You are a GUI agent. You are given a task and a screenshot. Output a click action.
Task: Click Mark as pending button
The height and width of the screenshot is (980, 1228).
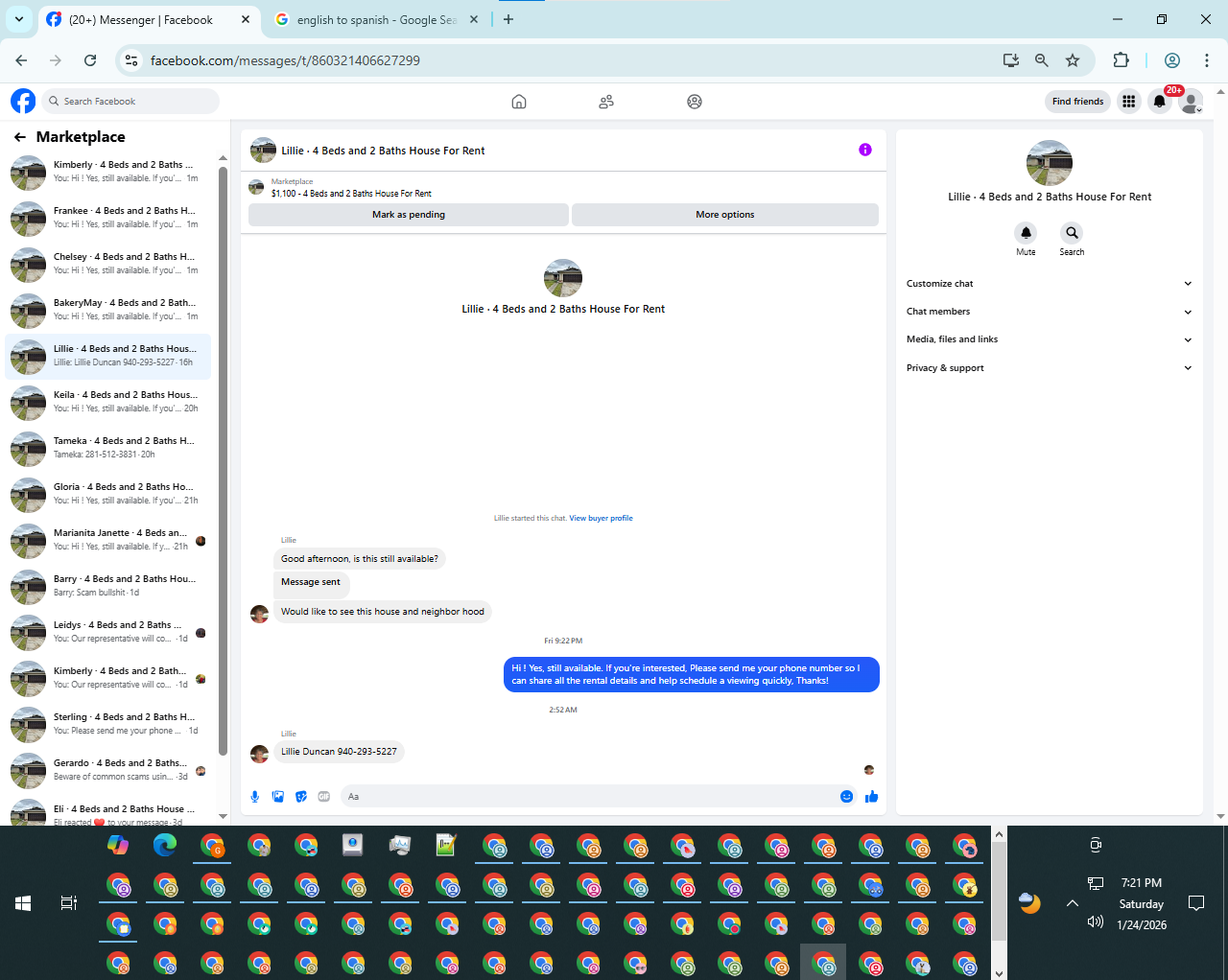pyautogui.click(x=409, y=215)
